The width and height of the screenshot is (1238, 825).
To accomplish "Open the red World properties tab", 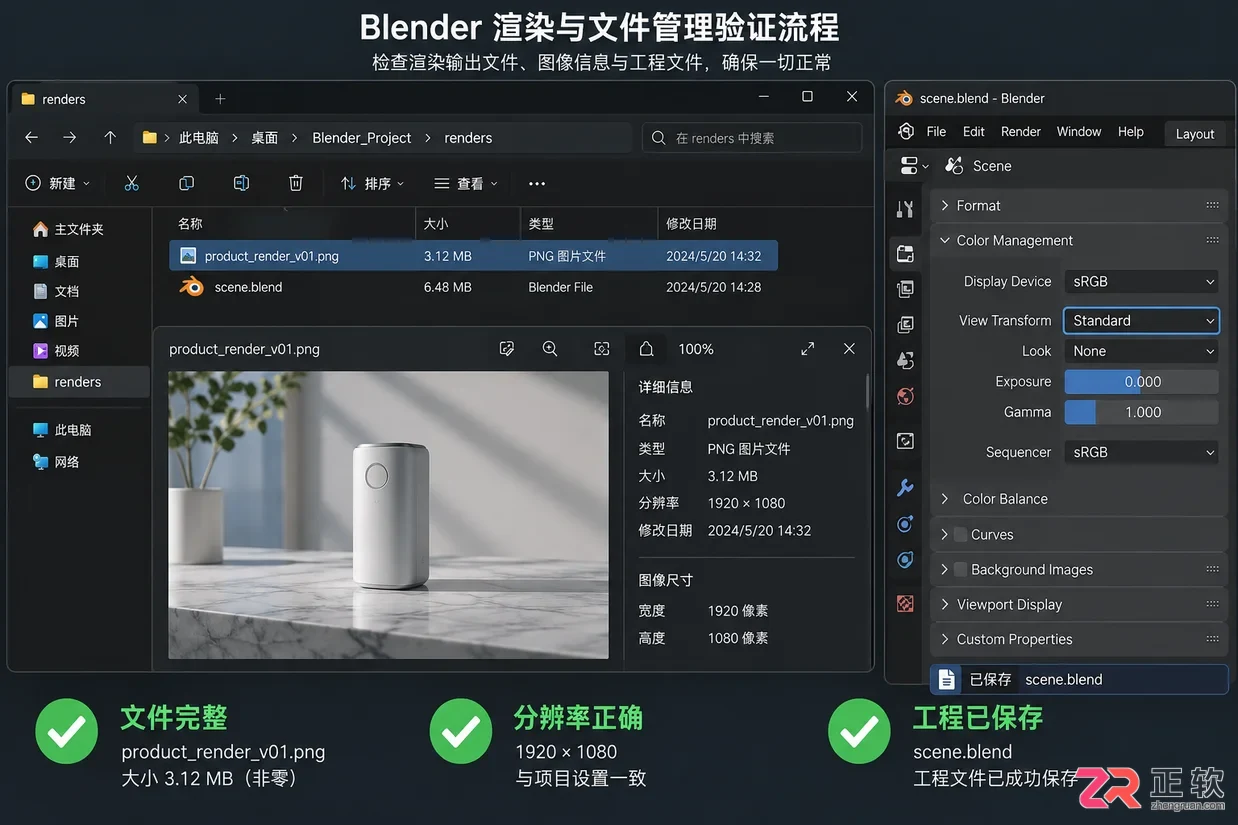I will (905, 396).
